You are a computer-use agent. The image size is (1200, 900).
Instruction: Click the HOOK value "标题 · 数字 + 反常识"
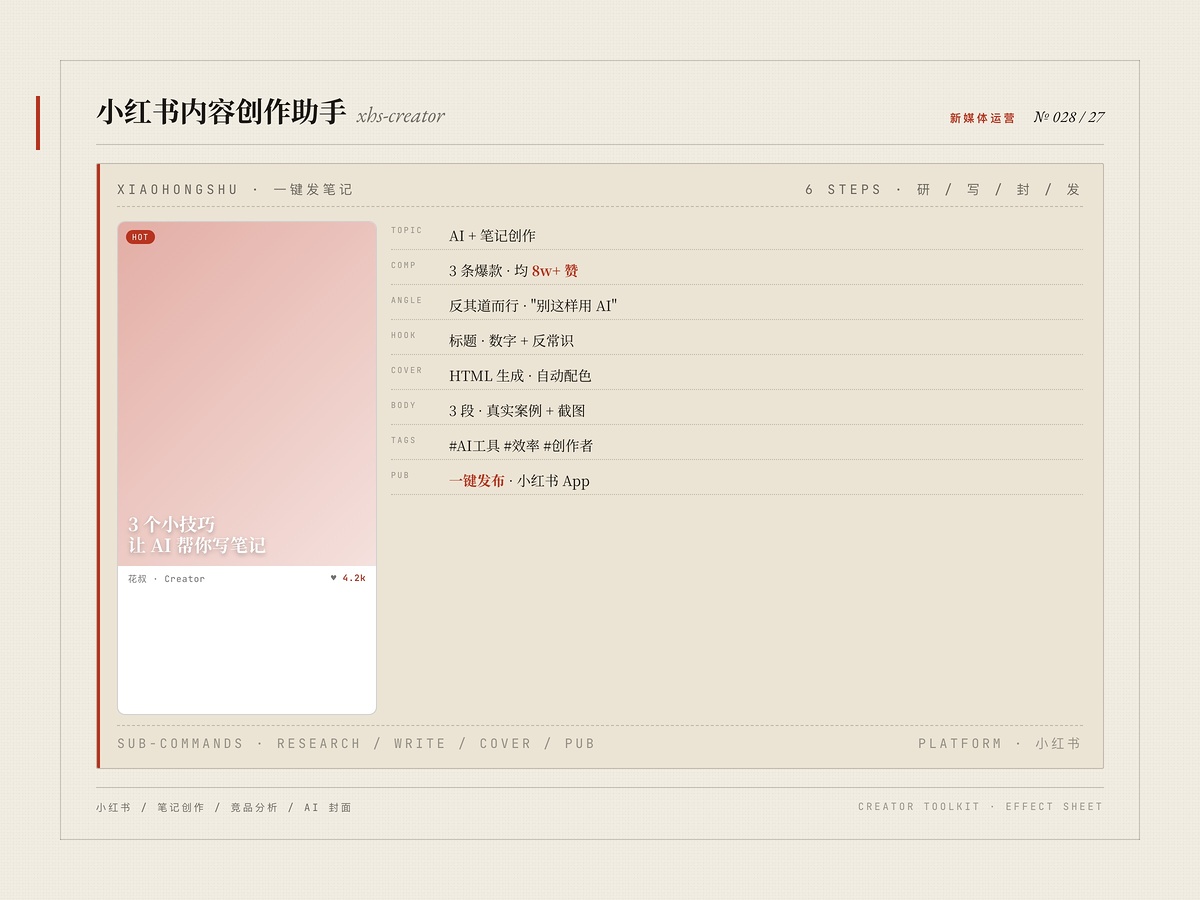coord(511,341)
